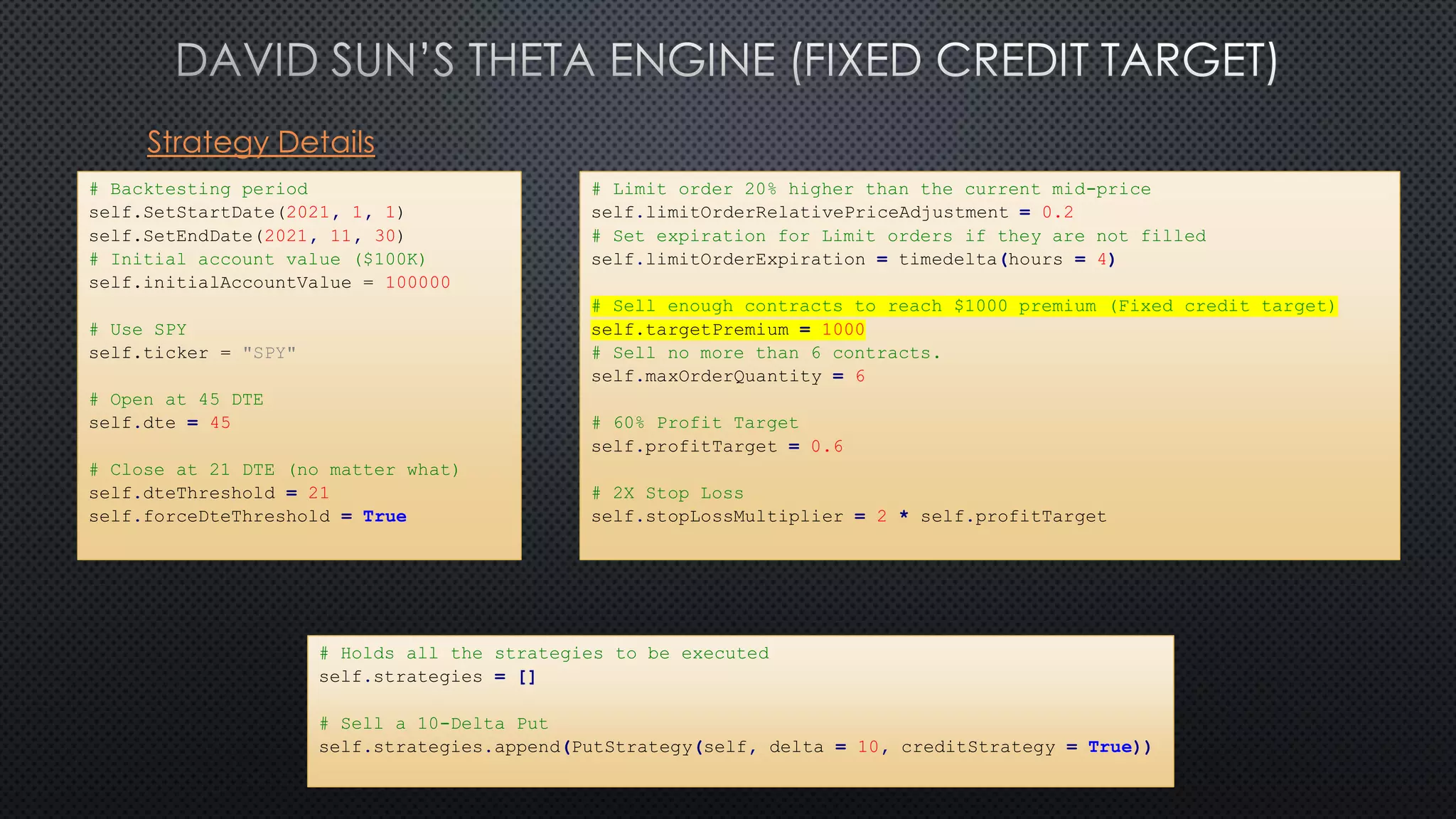This screenshot has height=819, width=1456.
Task: Click the SetStartDate code line
Action: click(x=246, y=213)
